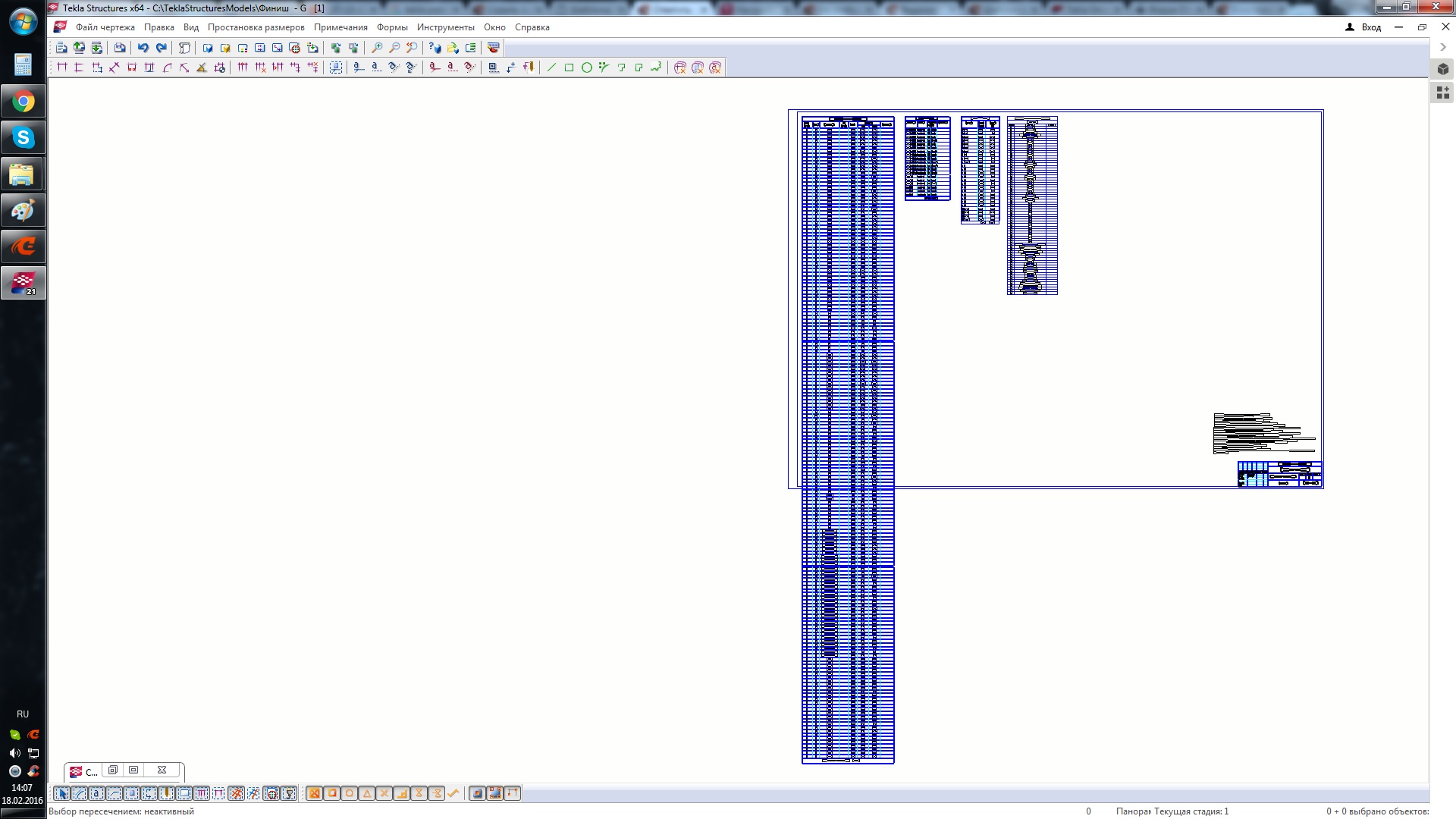Screen dimensions: 1456x819
Task: Open the Файл чертежа menu
Action: [105, 27]
